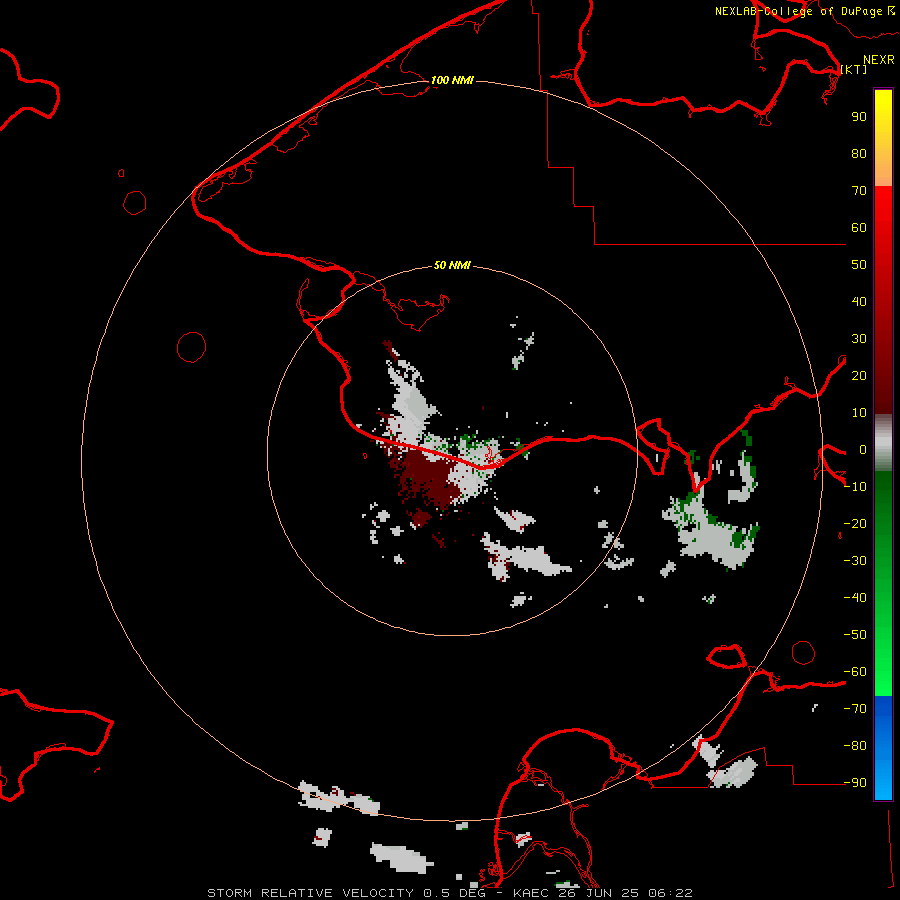This screenshot has width=900, height=900.
Task: Click the KAEC radar site identifier
Action: (x=532, y=893)
